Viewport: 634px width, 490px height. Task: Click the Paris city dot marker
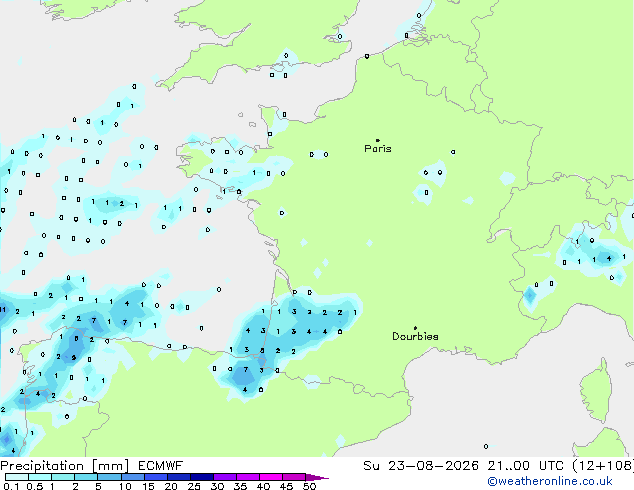(x=378, y=140)
